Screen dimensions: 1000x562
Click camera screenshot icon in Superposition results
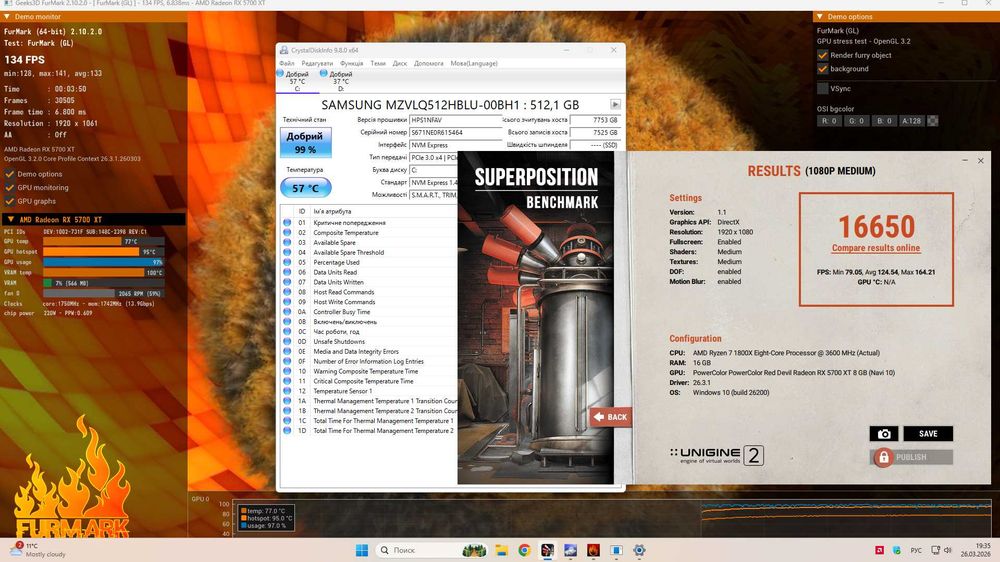coord(883,434)
